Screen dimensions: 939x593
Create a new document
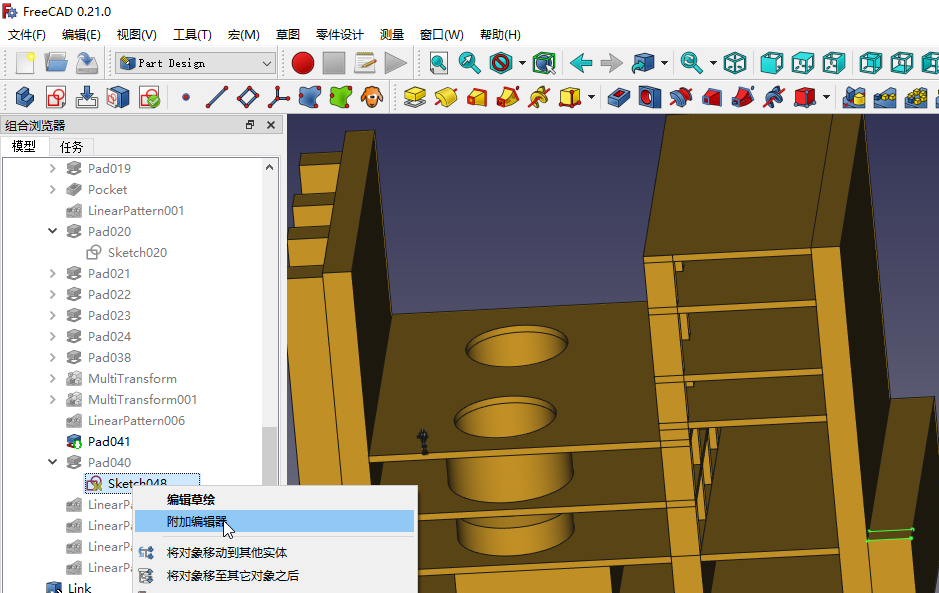click(25, 63)
